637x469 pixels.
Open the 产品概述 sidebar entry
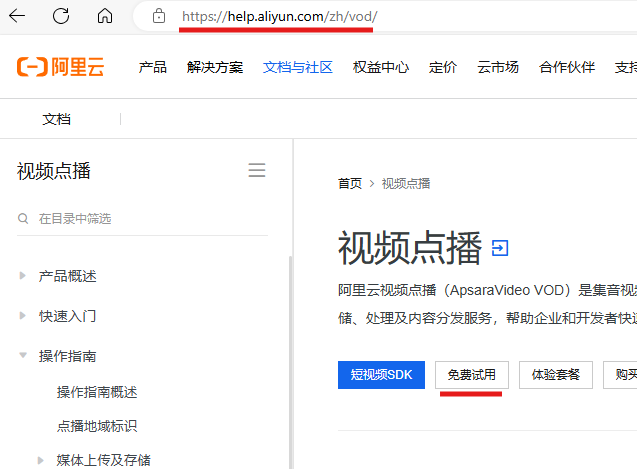[x=67, y=276]
